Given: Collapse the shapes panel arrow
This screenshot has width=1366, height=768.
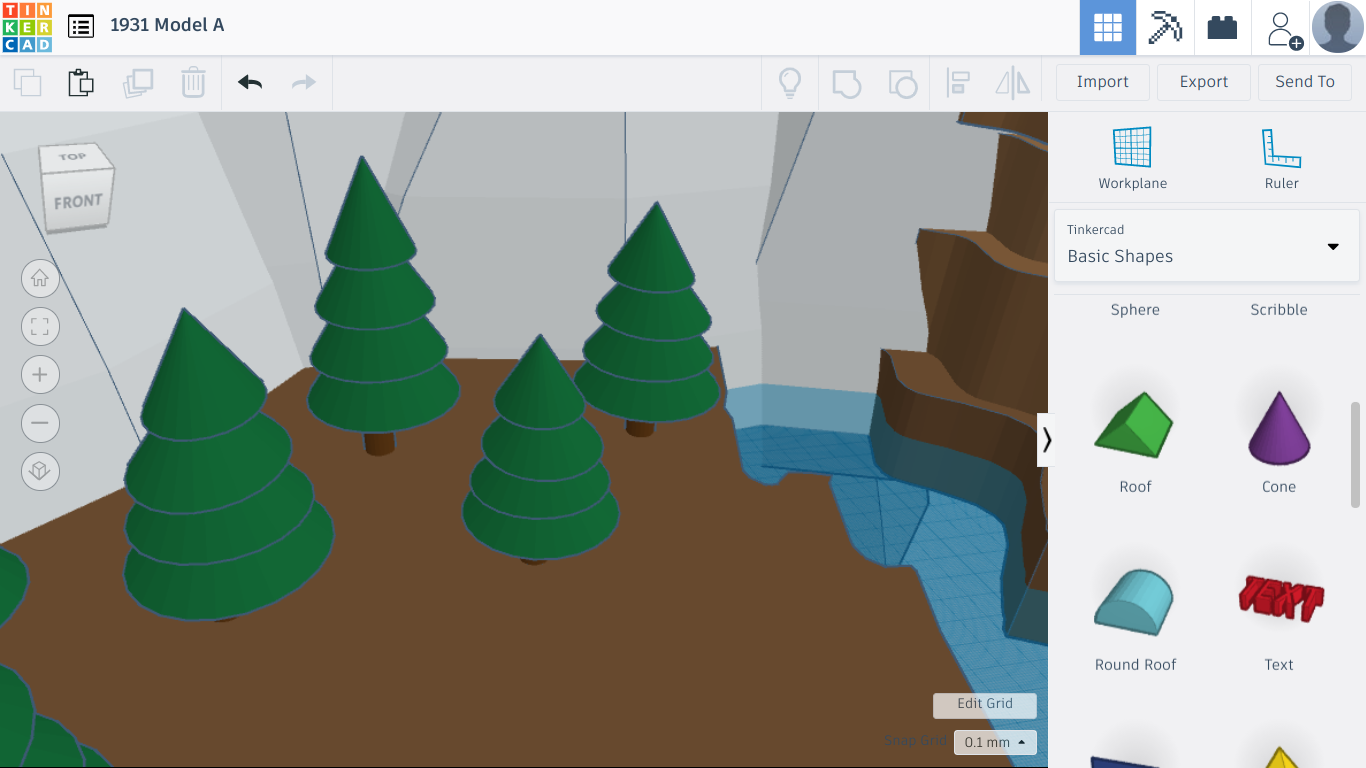Looking at the screenshot, I should pos(1046,440).
